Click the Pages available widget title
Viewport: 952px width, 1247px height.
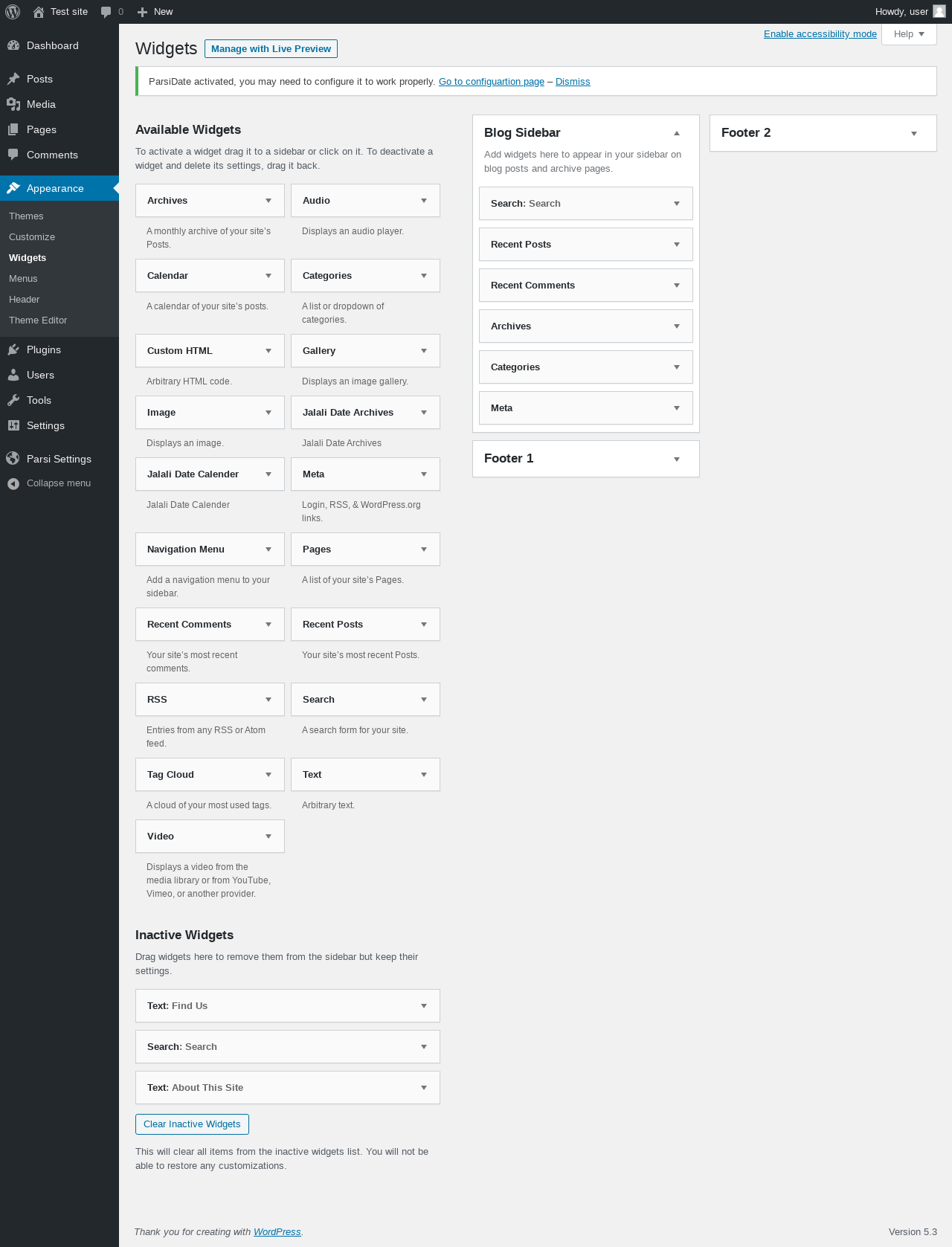pos(317,550)
